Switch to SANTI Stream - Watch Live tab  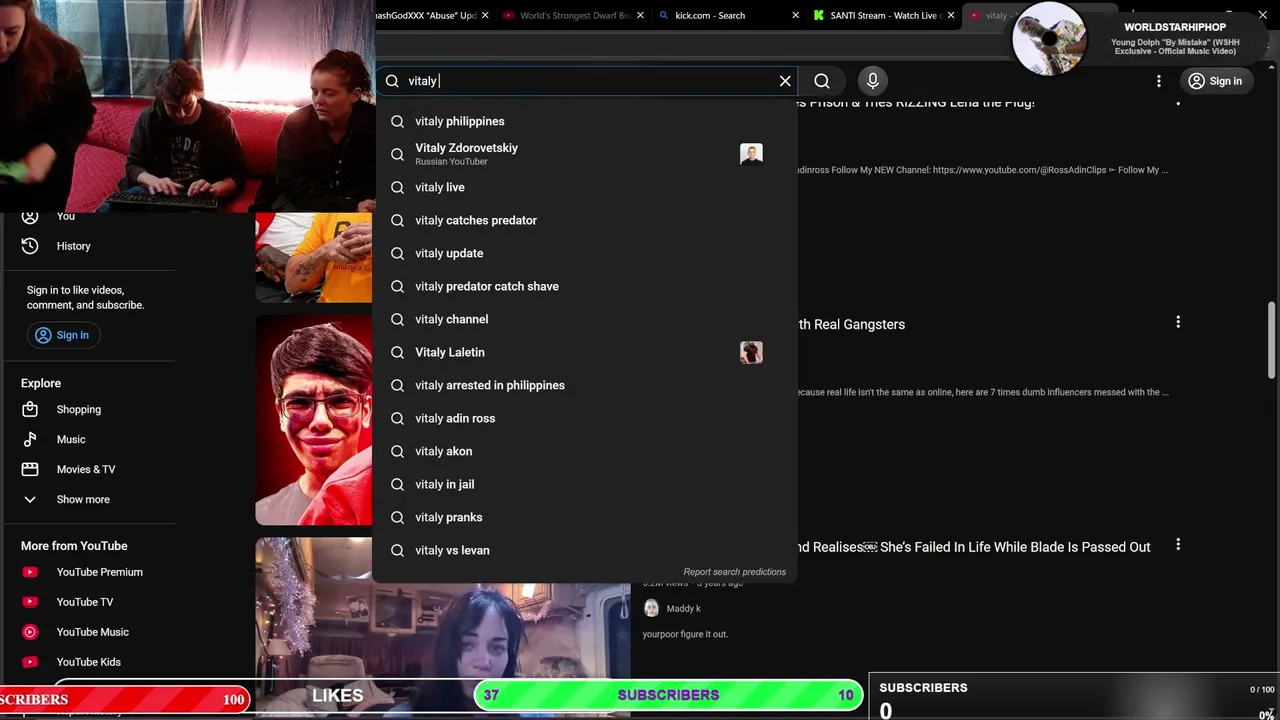[885, 15]
